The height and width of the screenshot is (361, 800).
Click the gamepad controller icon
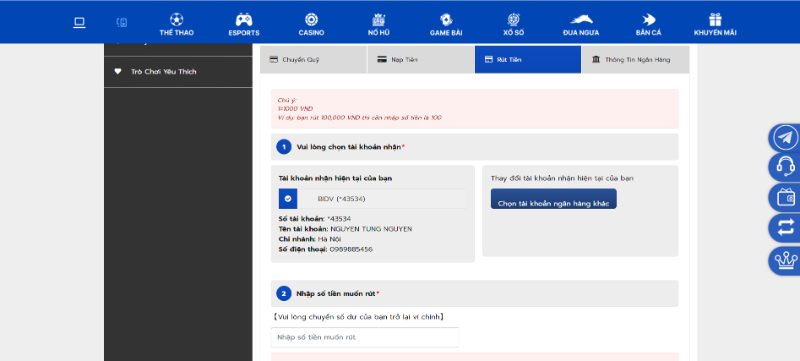(x=244, y=19)
